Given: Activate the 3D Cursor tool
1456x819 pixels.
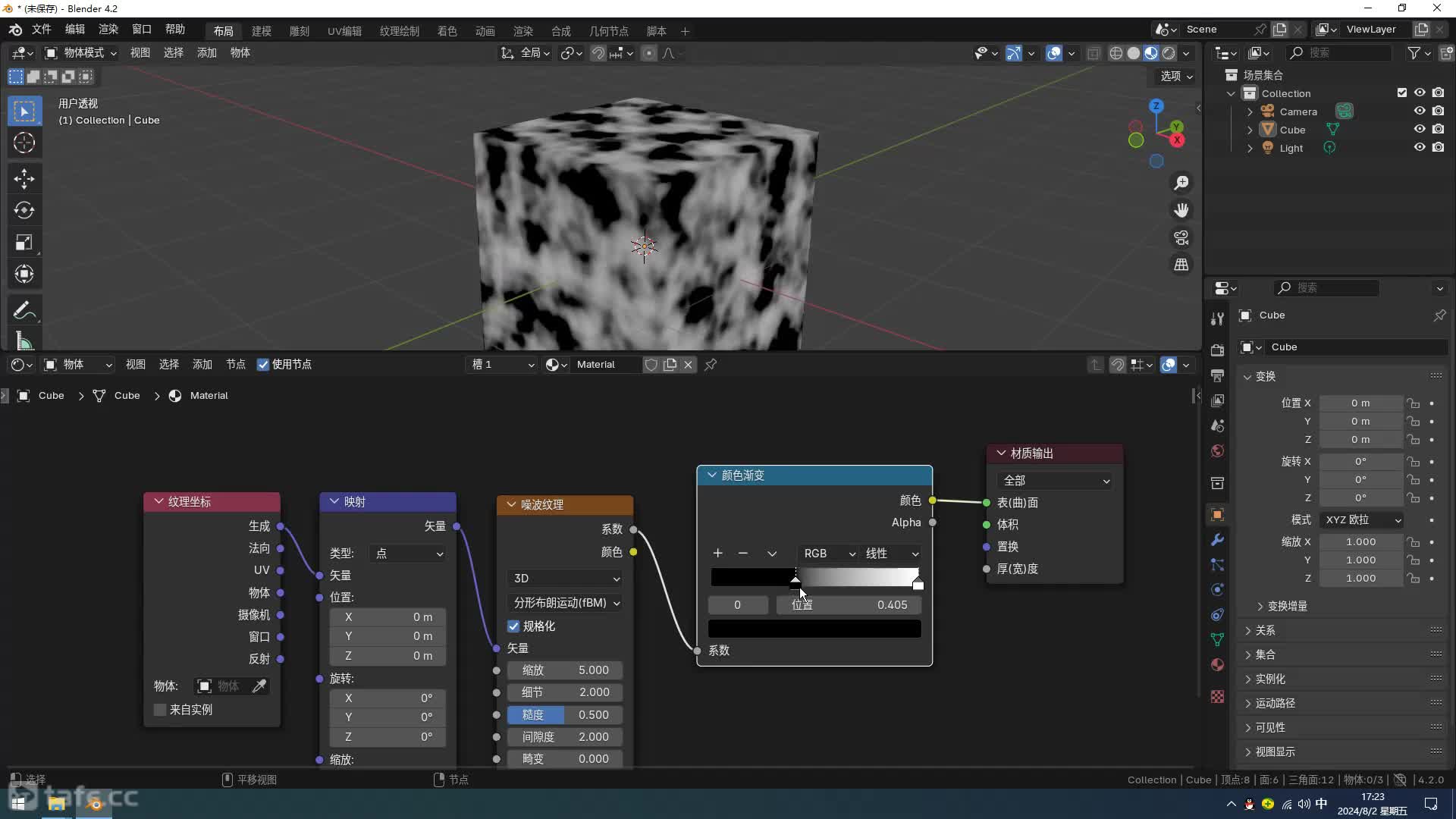Looking at the screenshot, I should coord(24,143).
